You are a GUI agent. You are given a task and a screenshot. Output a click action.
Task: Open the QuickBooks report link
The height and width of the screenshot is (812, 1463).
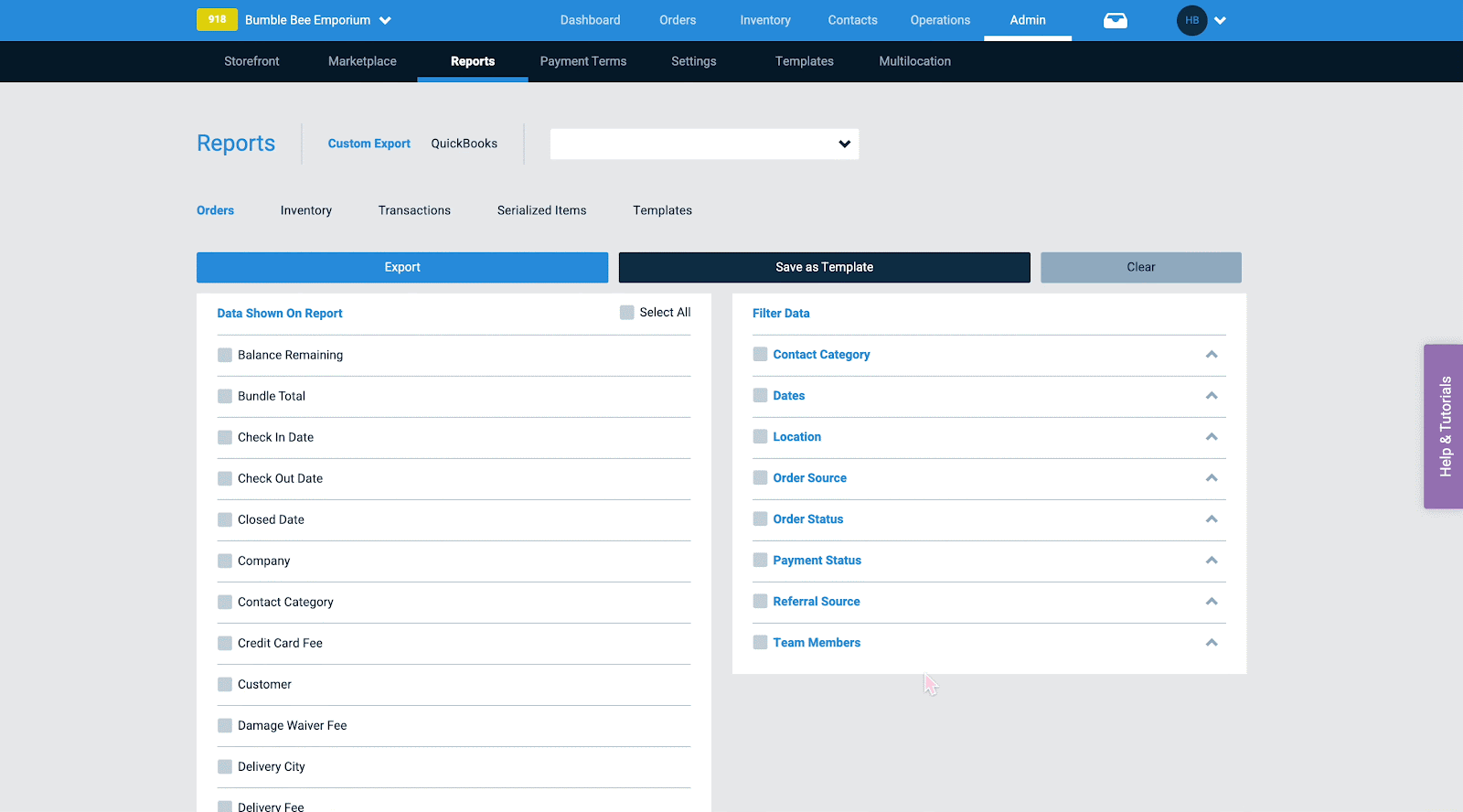coord(464,144)
